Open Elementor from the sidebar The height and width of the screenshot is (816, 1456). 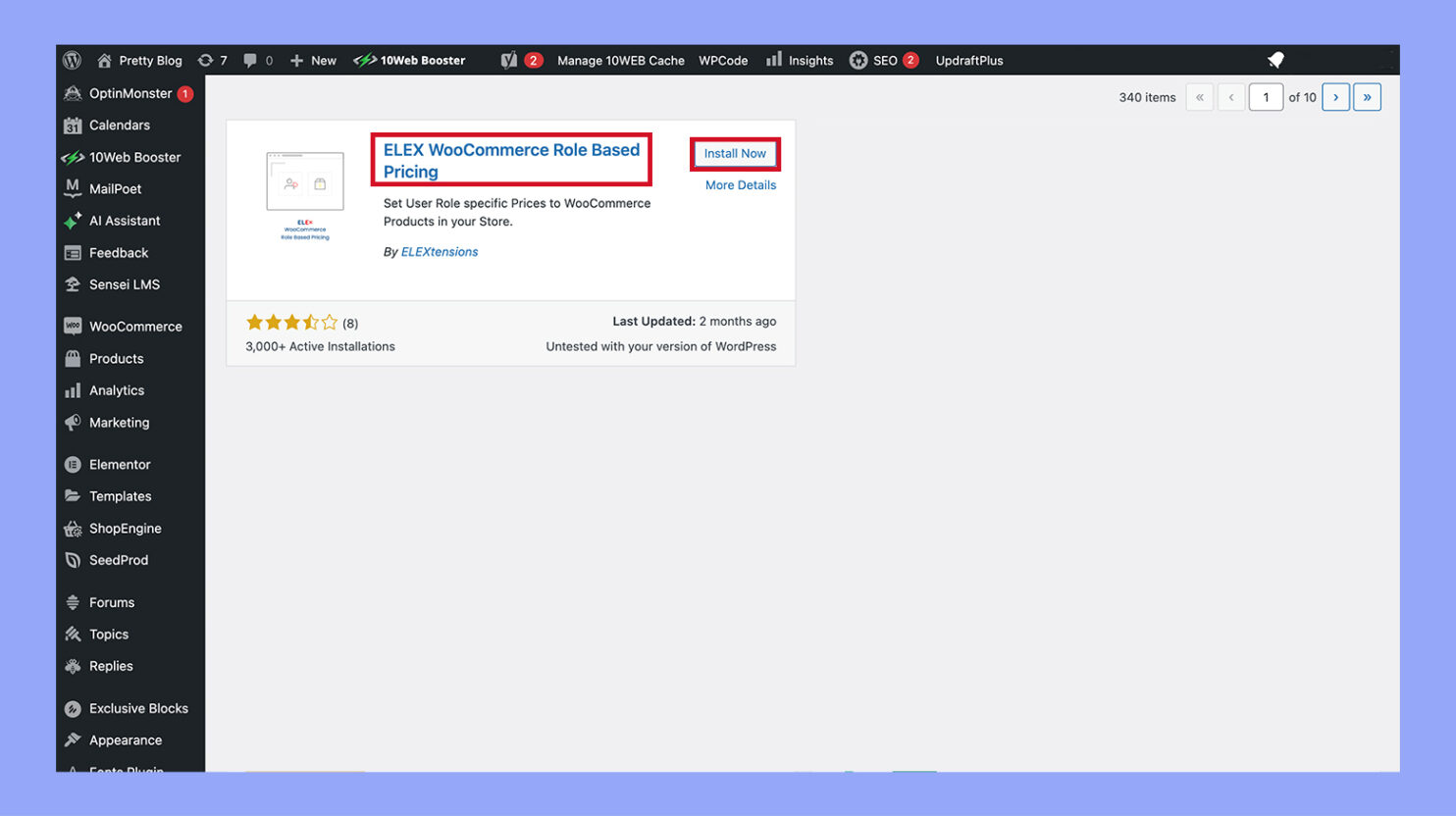tap(119, 464)
